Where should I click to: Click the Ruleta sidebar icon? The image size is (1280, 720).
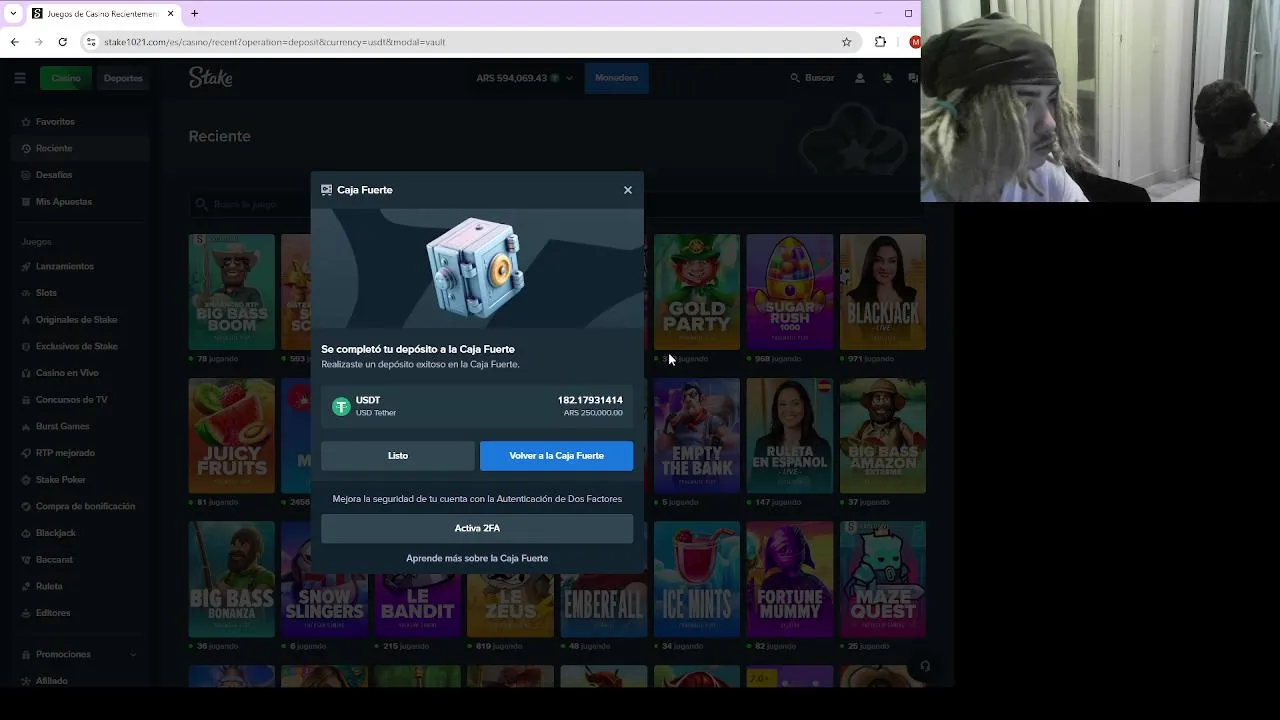coord(25,586)
